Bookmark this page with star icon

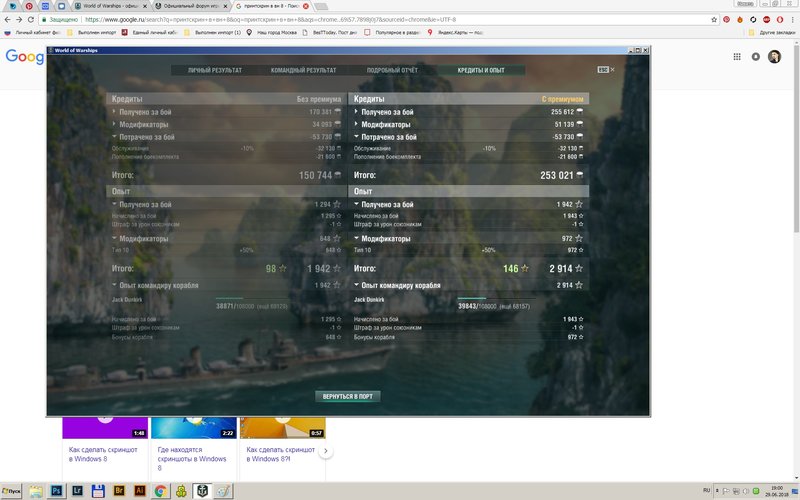tap(714, 19)
